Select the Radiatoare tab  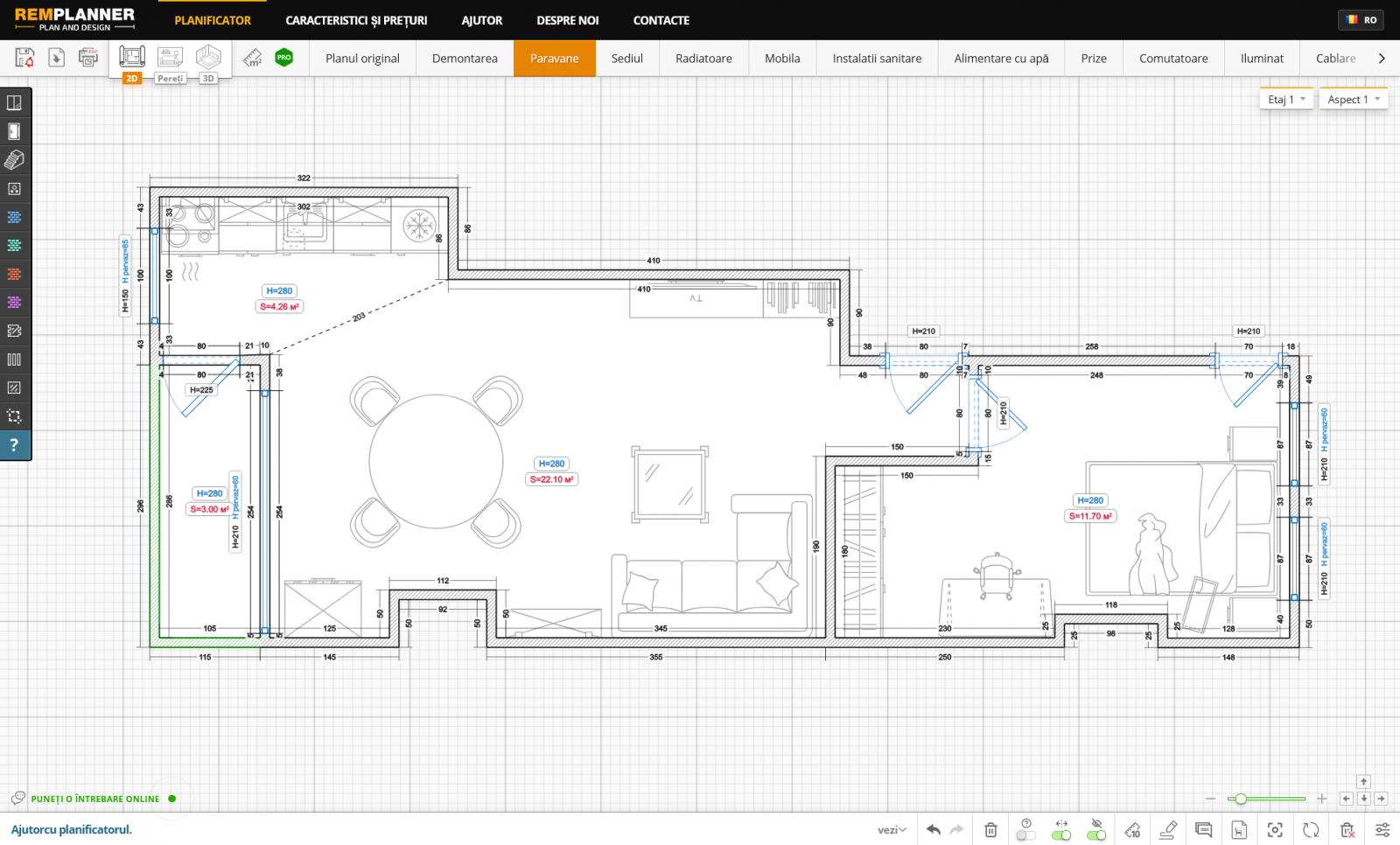click(703, 59)
